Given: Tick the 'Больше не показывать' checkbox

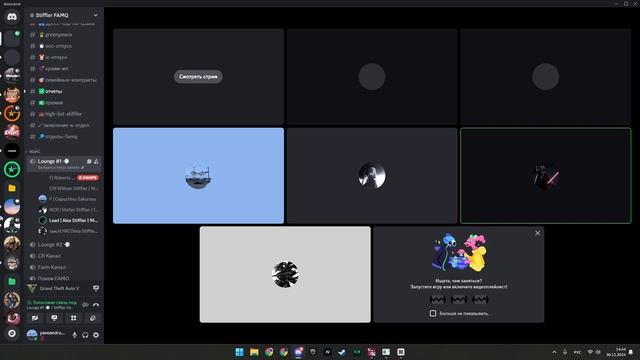Looking at the screenshot, I should (x=433, y=313).
